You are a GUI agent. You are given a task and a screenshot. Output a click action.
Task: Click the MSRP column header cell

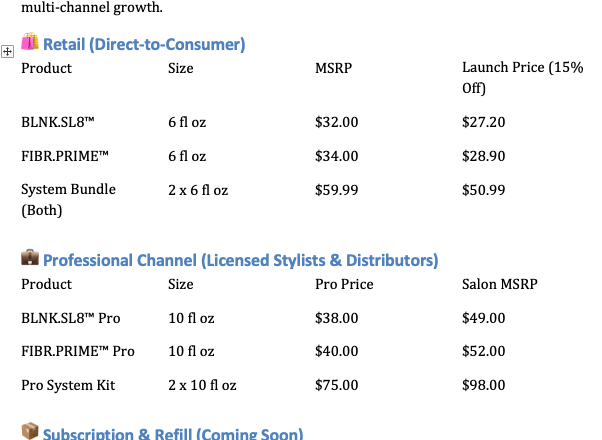click(x=334, y=68)
